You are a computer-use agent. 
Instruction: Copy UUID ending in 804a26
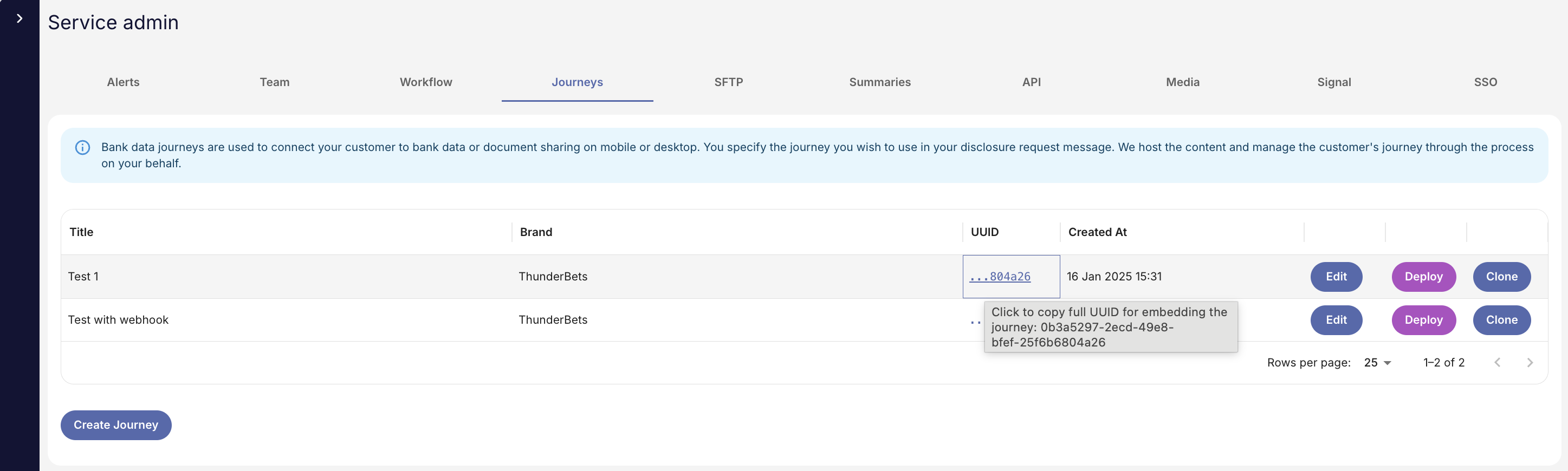1000,277
